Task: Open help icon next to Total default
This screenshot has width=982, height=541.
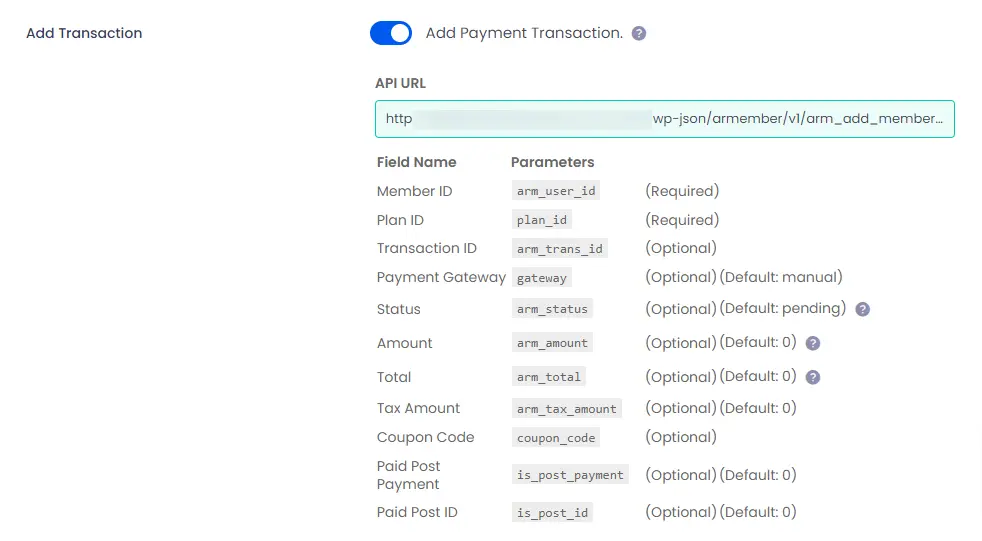Action: click(813, 377)
